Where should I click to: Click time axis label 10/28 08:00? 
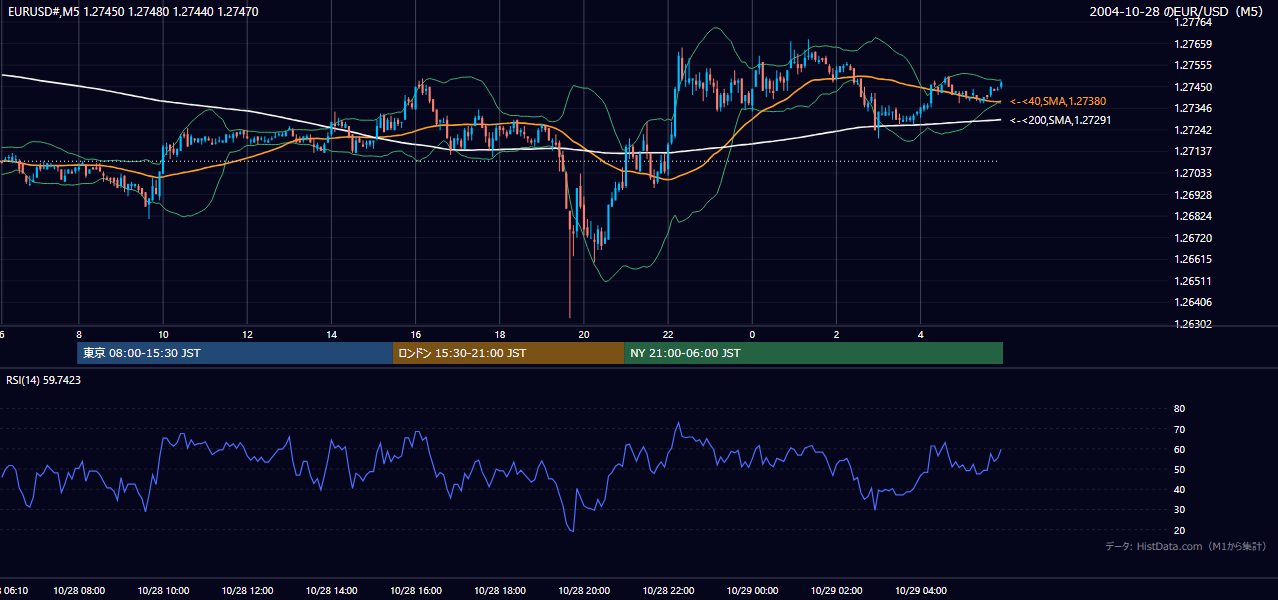point(78,591)
